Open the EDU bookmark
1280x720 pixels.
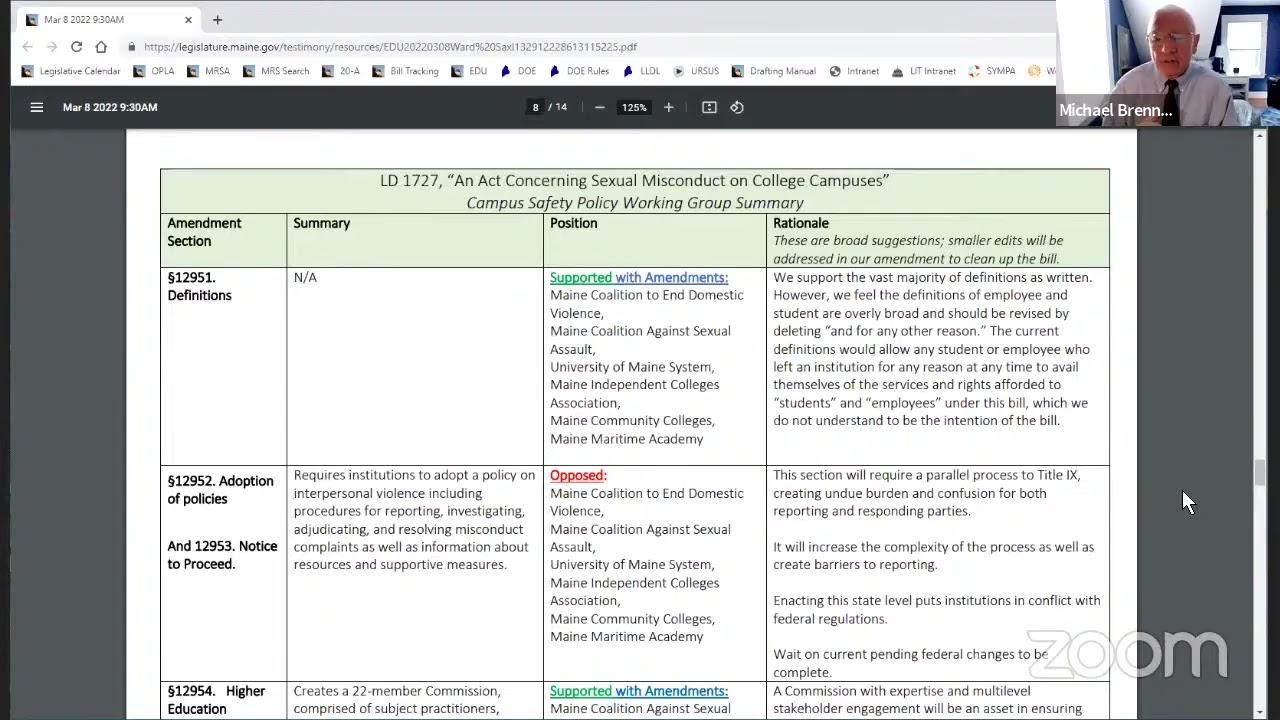[469, 71]
